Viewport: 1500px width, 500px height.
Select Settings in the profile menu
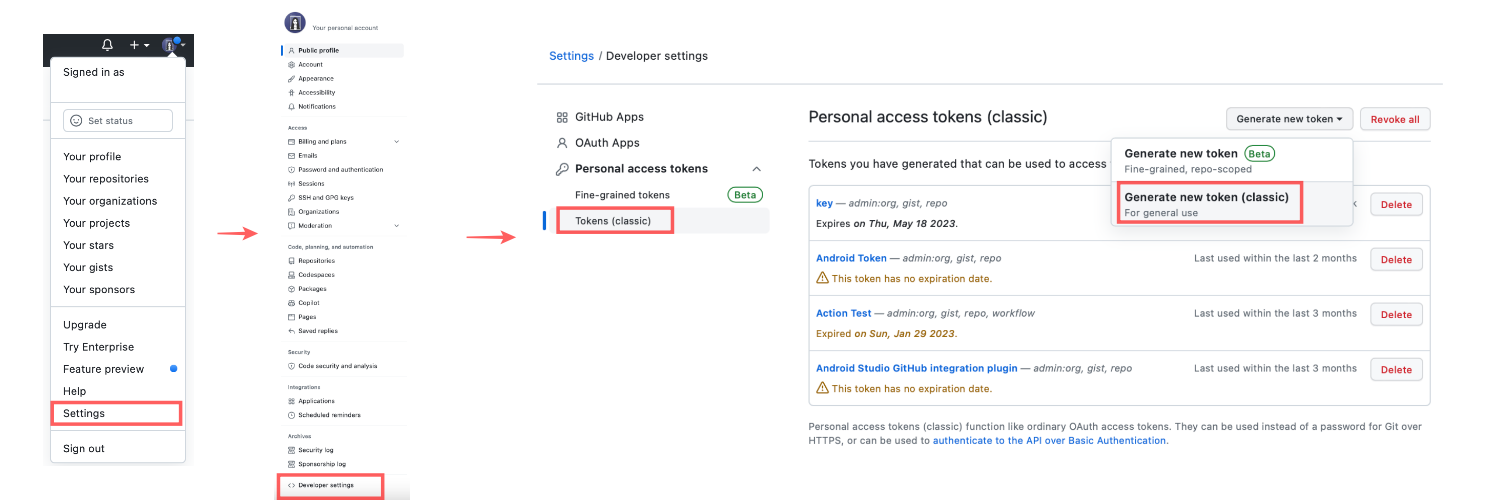point(115,413)
